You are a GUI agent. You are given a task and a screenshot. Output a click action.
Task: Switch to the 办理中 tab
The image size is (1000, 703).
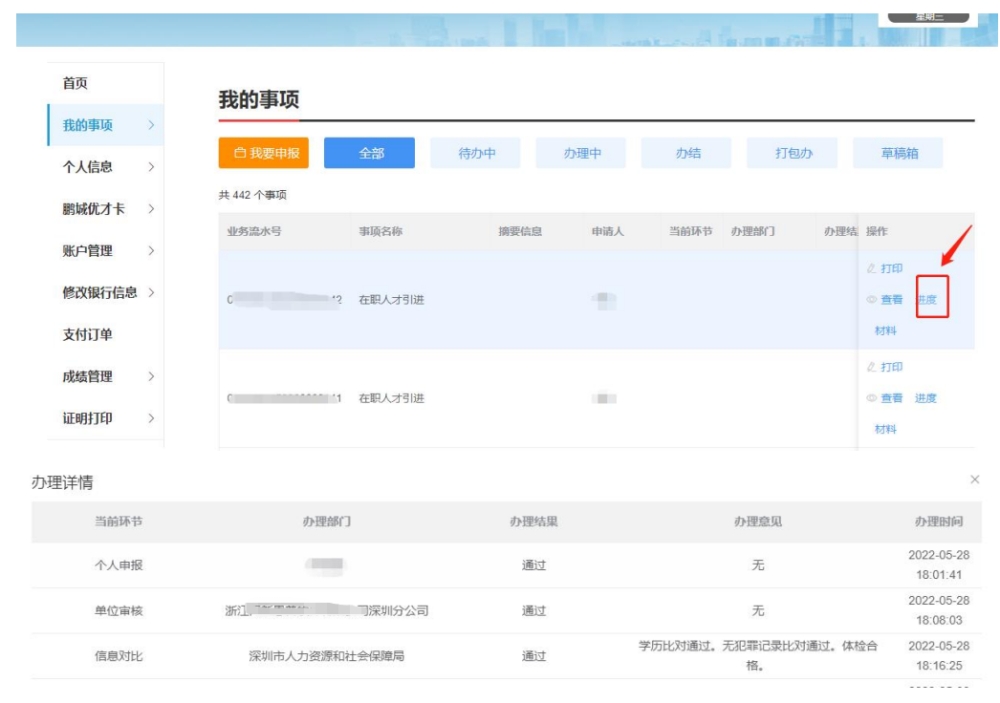[x=581, y=153]
